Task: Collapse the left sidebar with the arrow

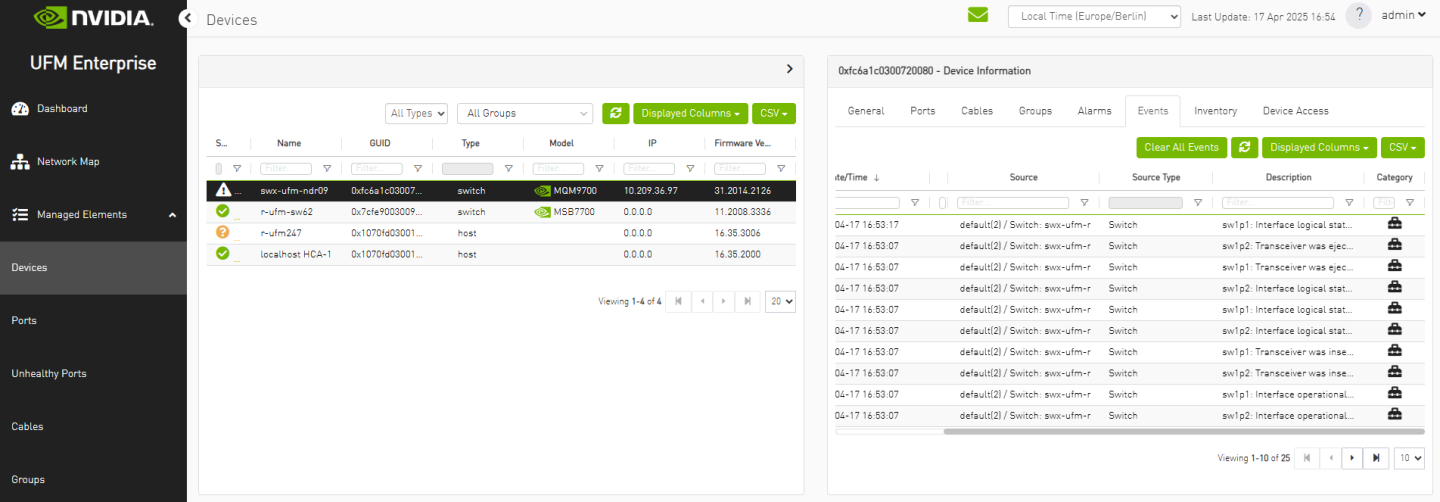Action: click(x=186, y=18)
